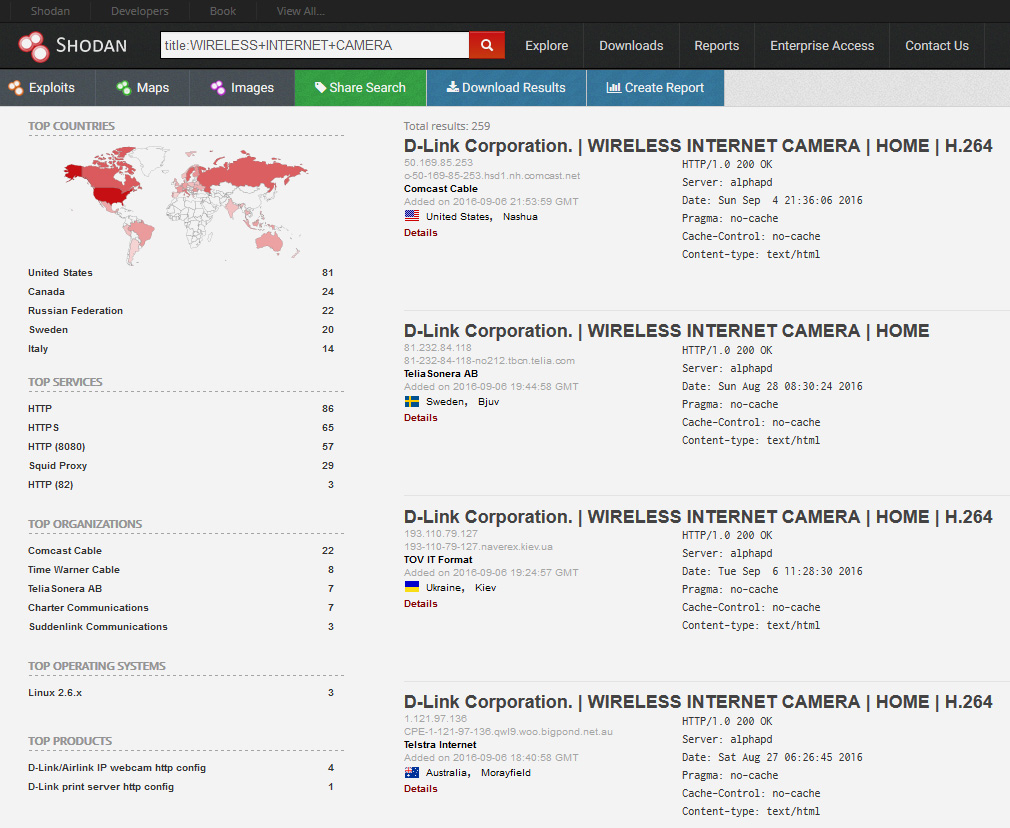Open result title for IP 193.110.79.127
Viewport: 1010px width, 828px height.
pos(698,517)
